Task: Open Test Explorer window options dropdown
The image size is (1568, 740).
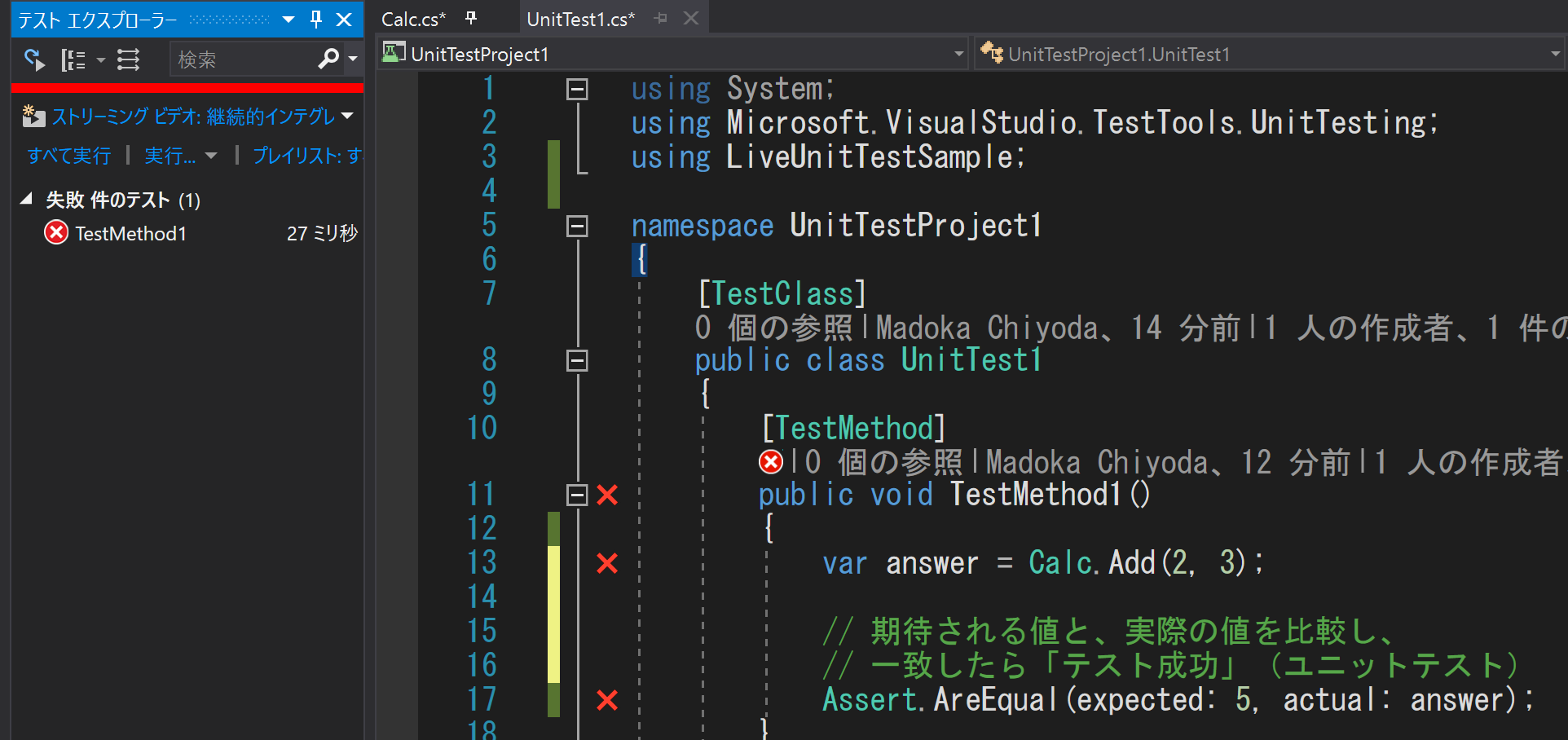Action: (x=288, y=19)
